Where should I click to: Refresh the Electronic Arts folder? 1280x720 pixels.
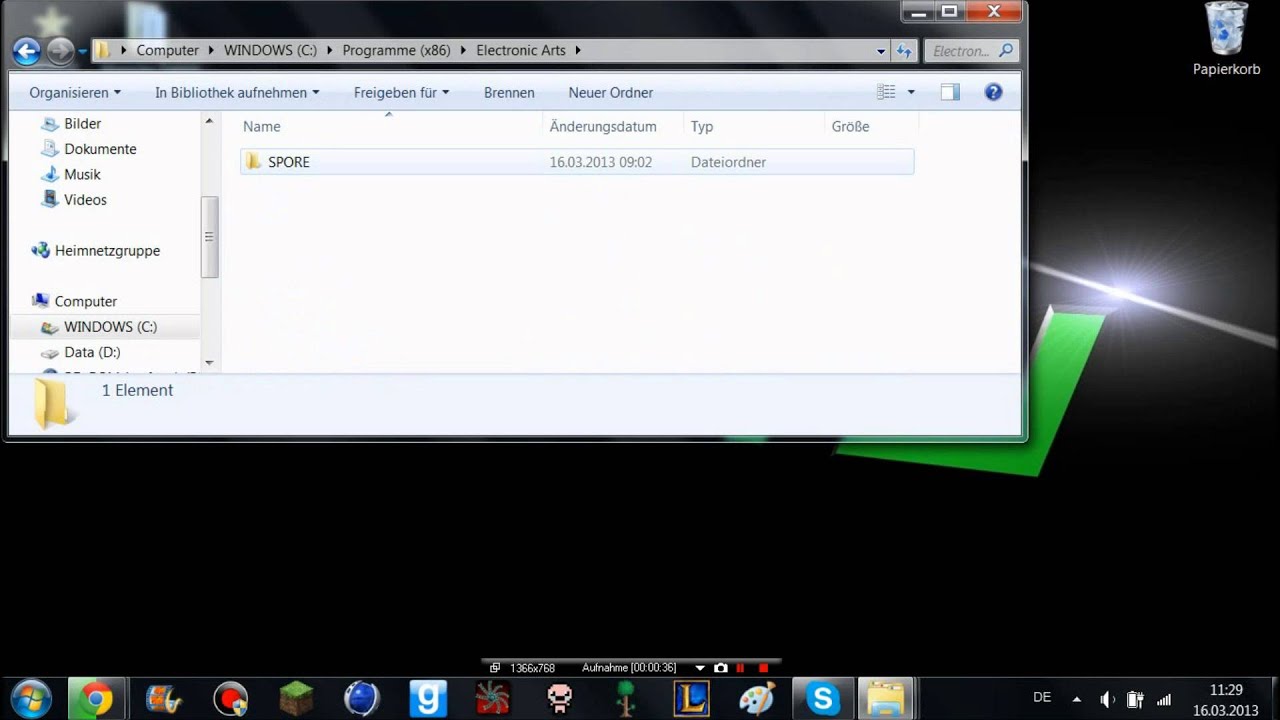pyautogui.click(x=904, y=50)
